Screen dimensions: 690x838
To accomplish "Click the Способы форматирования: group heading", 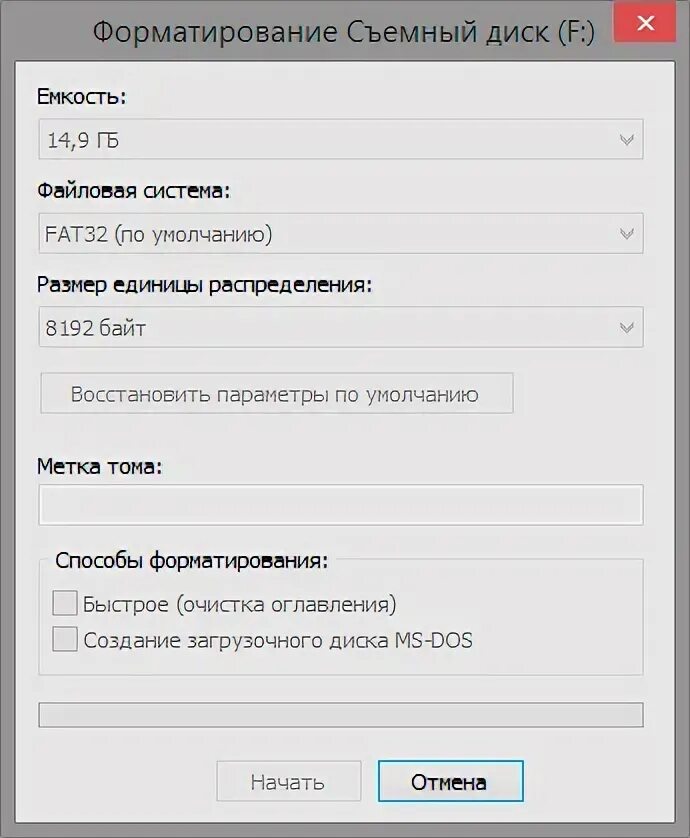I will coord(191,561).
